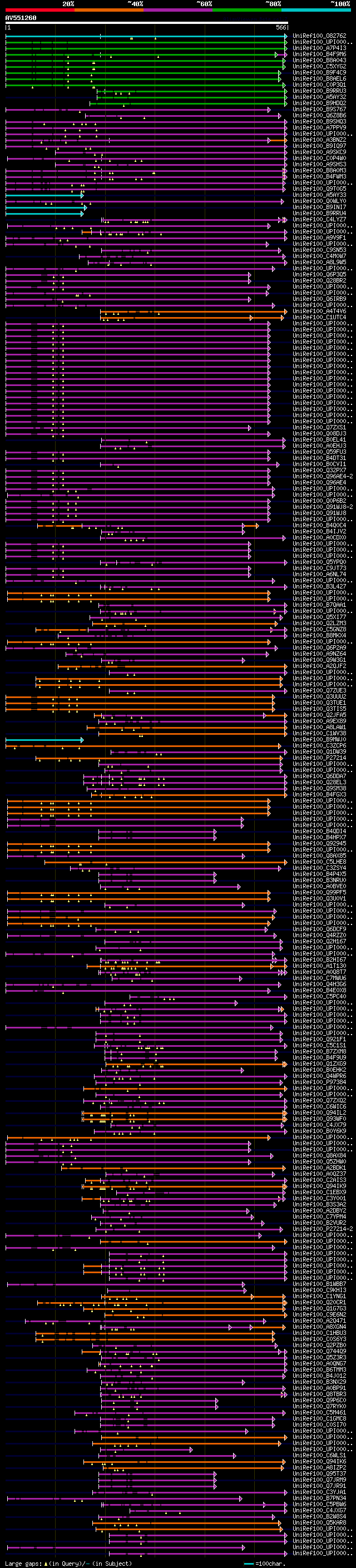356x1568 pixels.
Task: Select the UniRef100_B3NX29 label
Action: [319, 1382]
